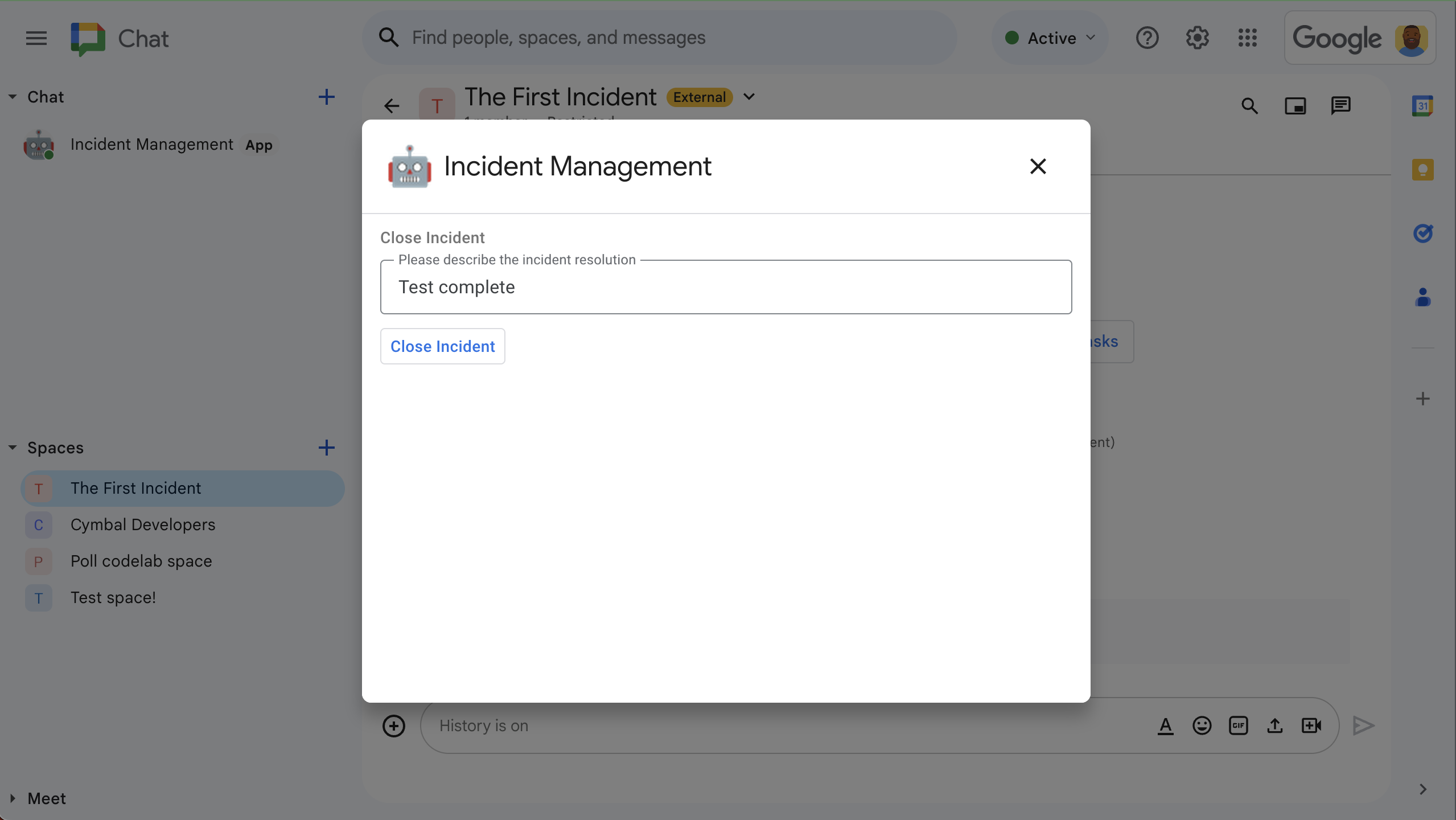The image size is (1456, 820).
Task: Expand active status dropdown menu
Action: tap(1091, 36)
